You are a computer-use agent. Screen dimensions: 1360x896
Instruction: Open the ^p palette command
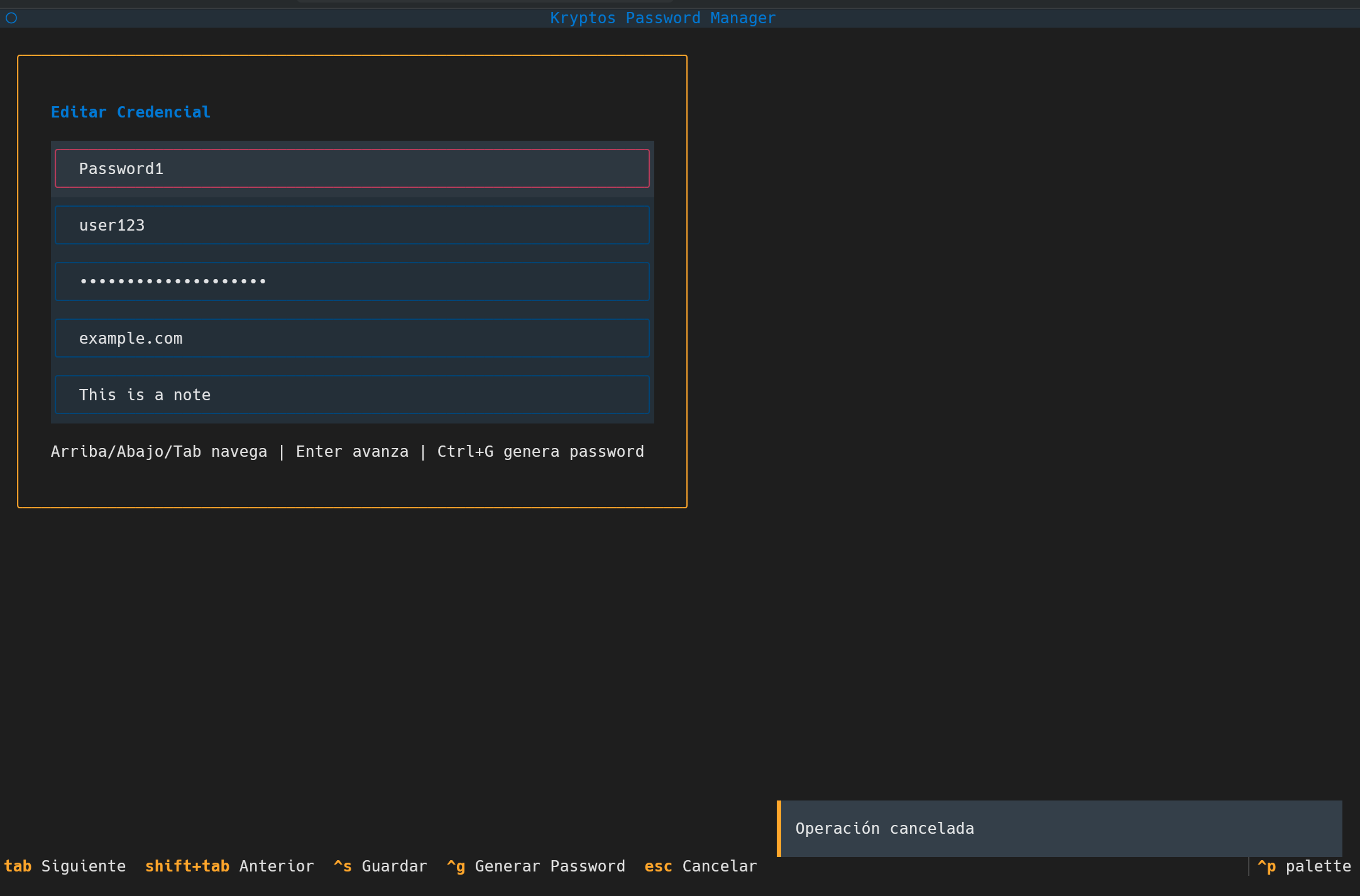(1304, 866)
